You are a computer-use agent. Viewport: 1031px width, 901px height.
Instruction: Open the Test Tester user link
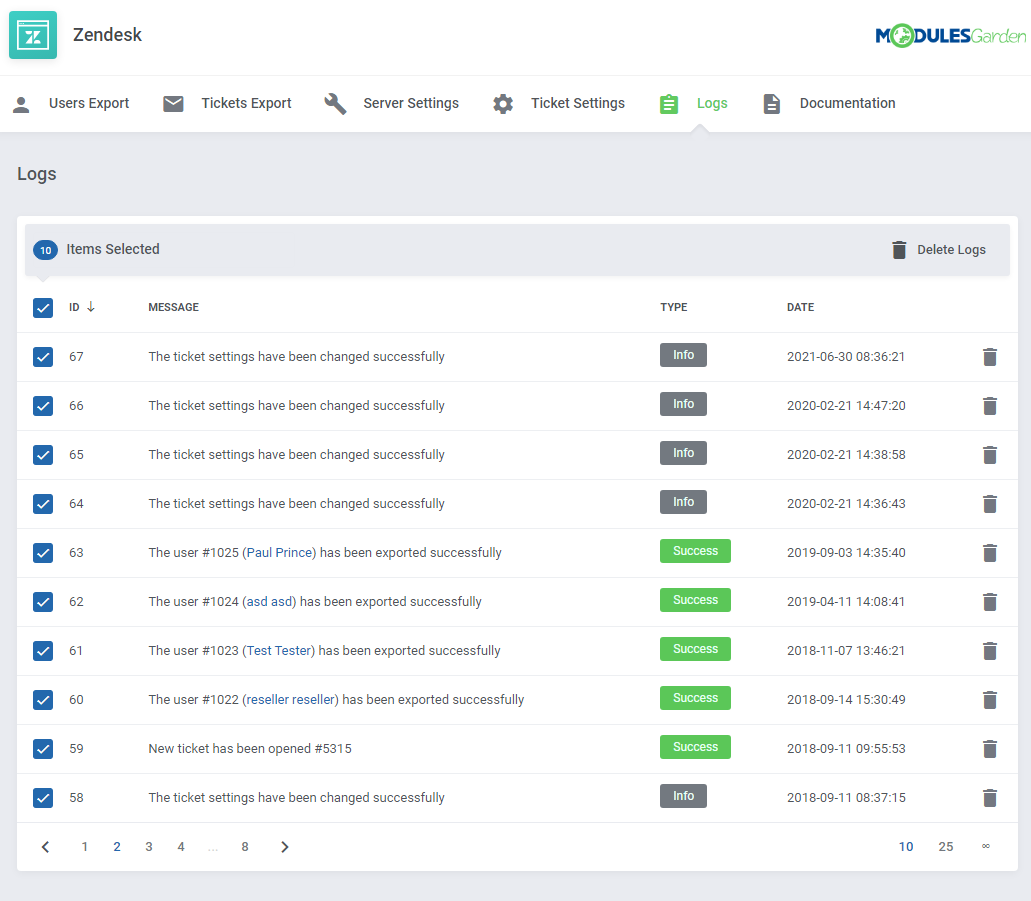(279, 650)
